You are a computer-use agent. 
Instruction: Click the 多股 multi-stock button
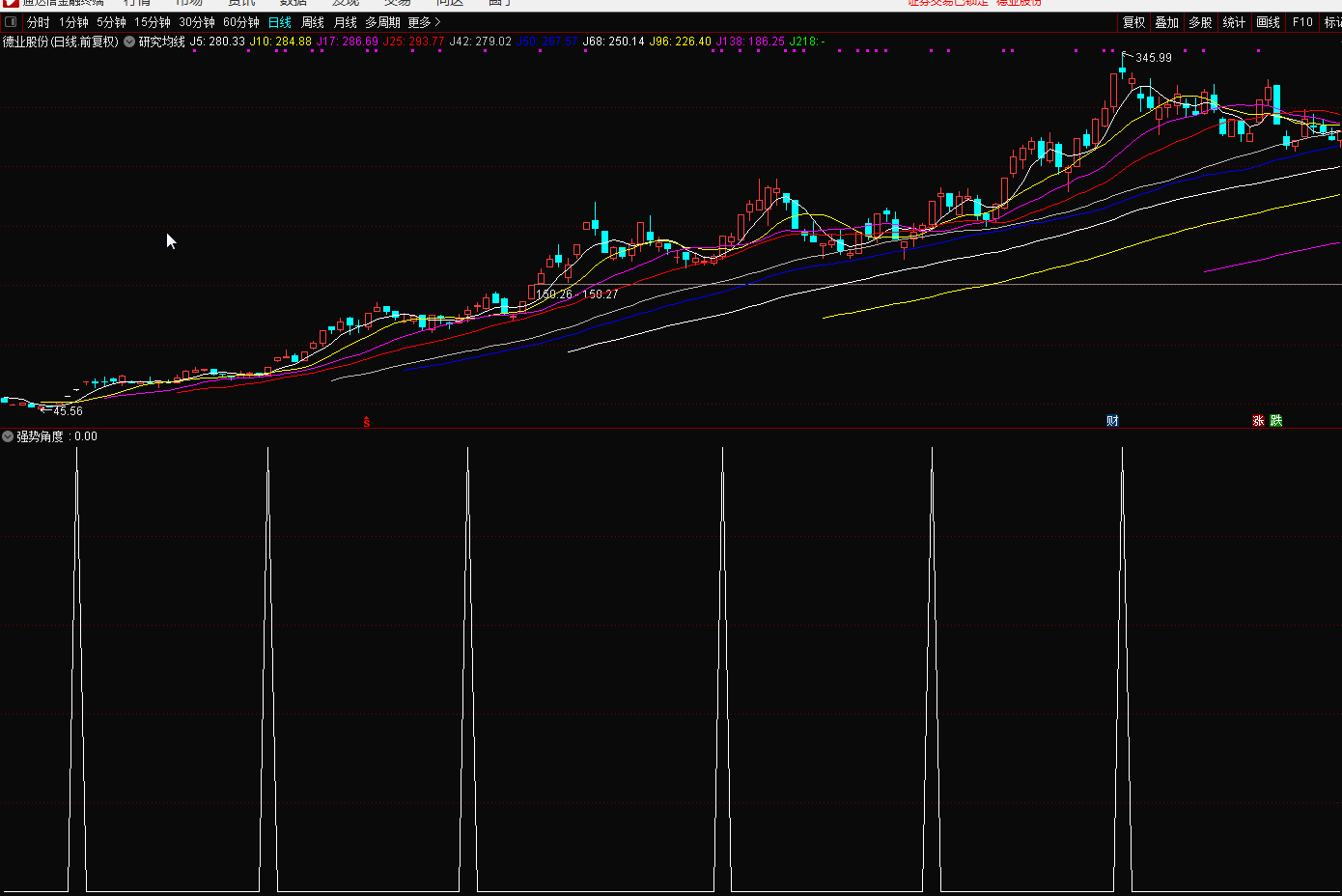pyautogui.click(x=1200, y=22)
